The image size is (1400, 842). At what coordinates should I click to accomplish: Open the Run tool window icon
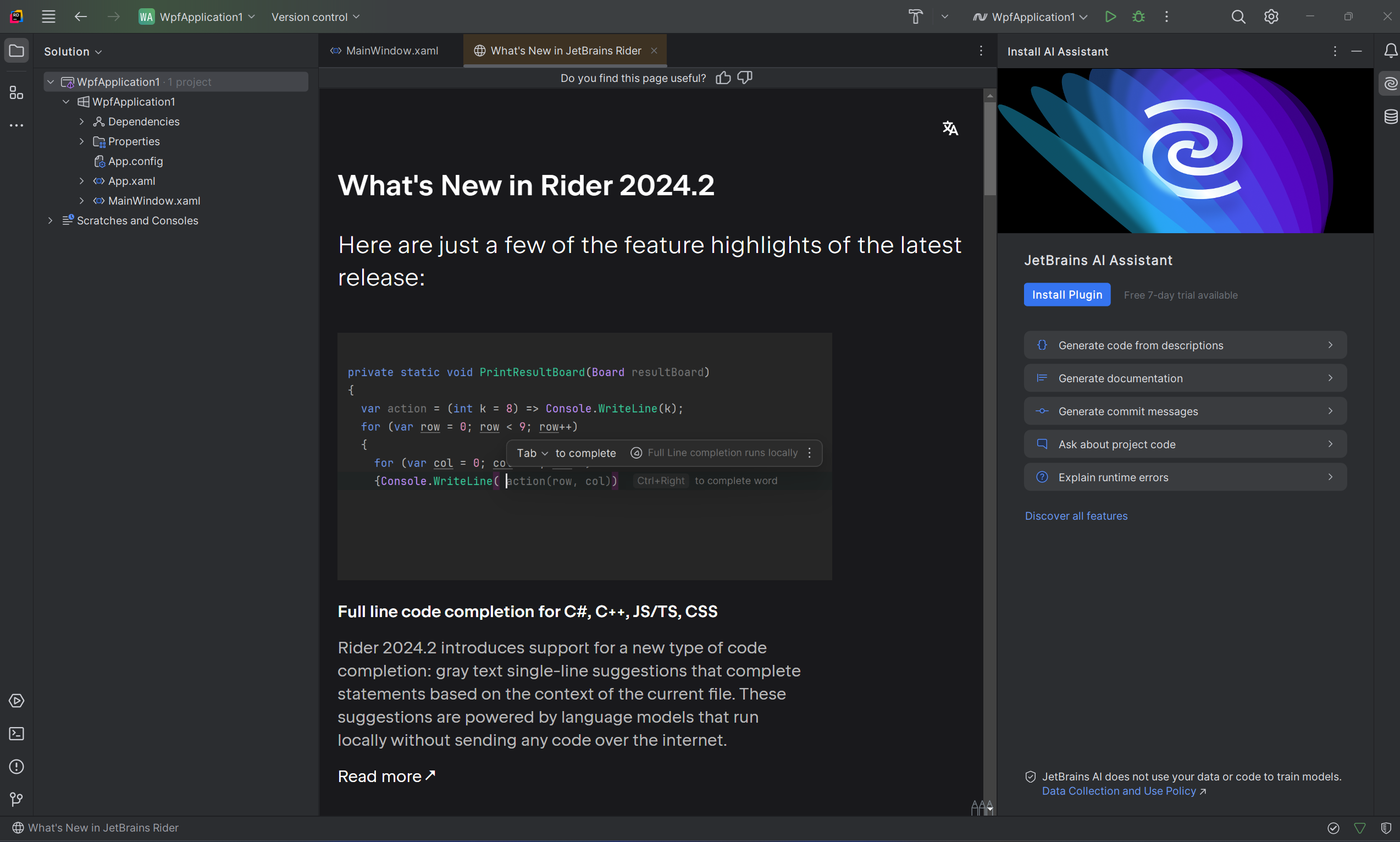point(16,701)
